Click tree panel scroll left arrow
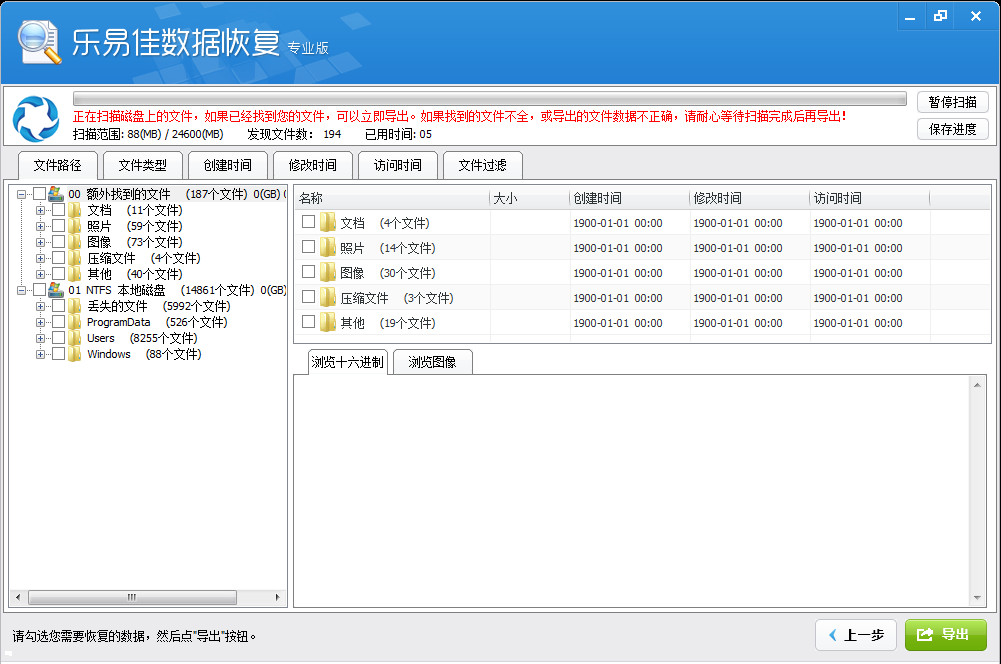This screenshot has width=1001, height=664. tap(18, 598)
